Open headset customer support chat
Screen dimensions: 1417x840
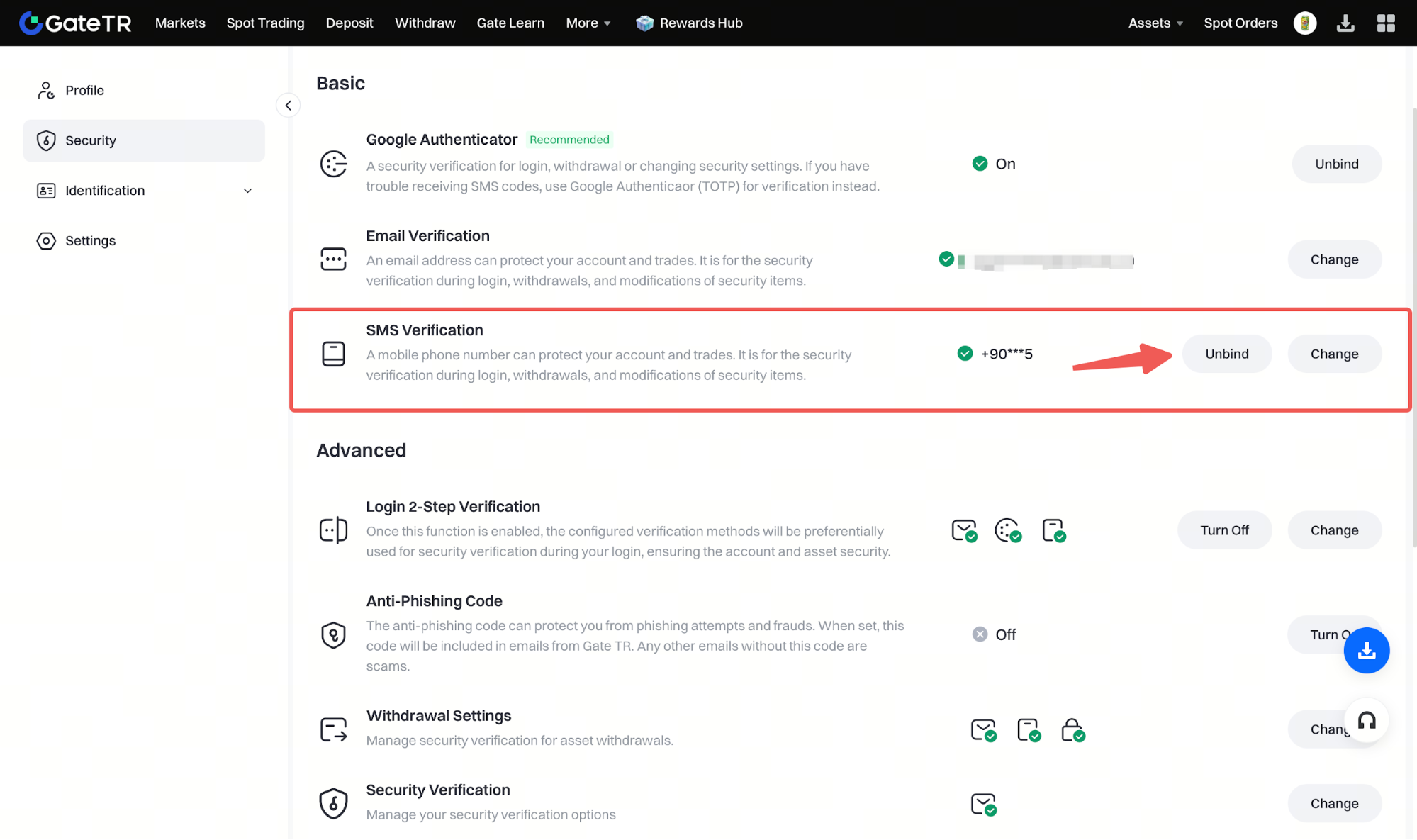[1366, 721]
